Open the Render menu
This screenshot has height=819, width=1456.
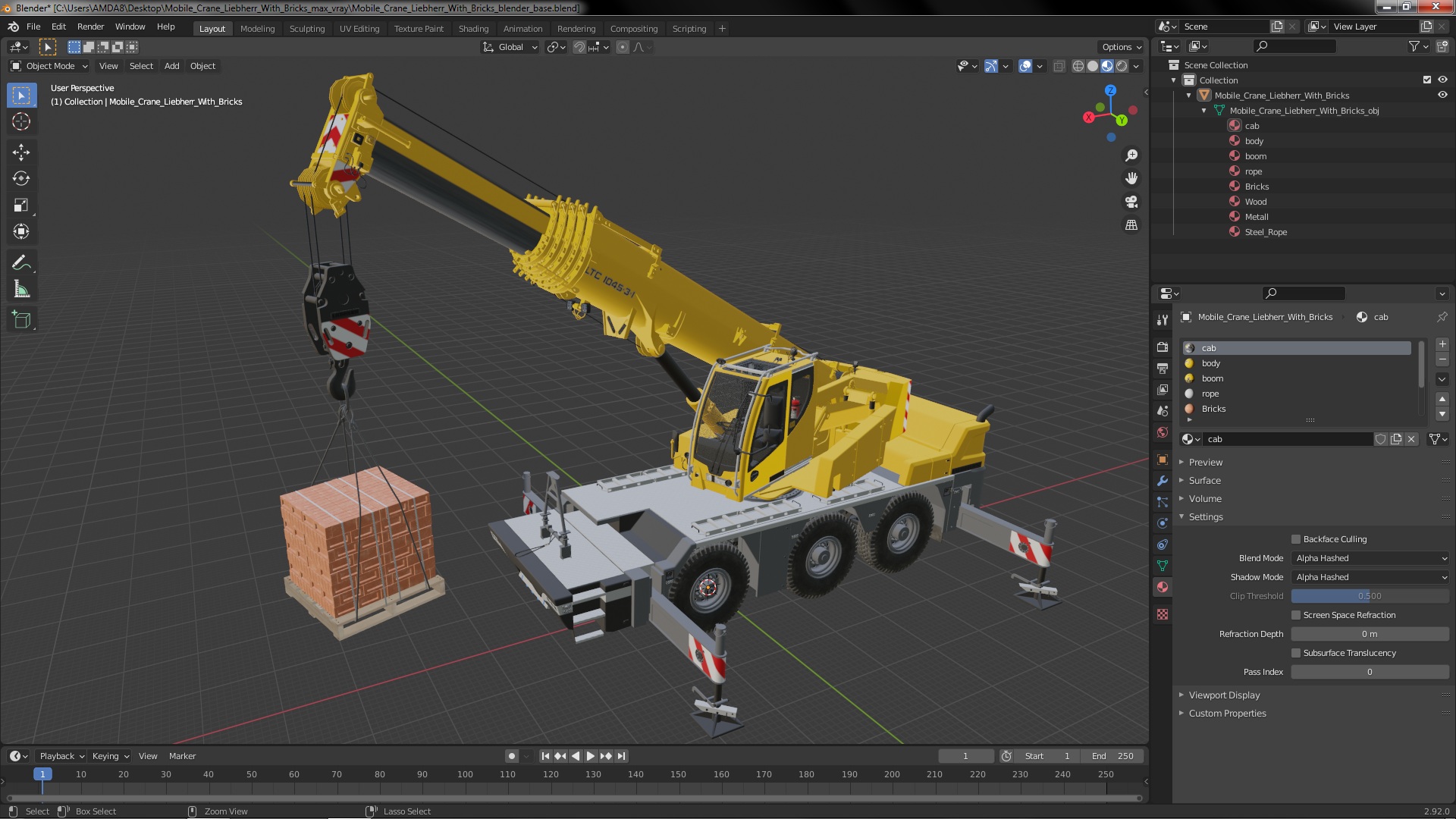pyautogui.click(x=90, y=27)
